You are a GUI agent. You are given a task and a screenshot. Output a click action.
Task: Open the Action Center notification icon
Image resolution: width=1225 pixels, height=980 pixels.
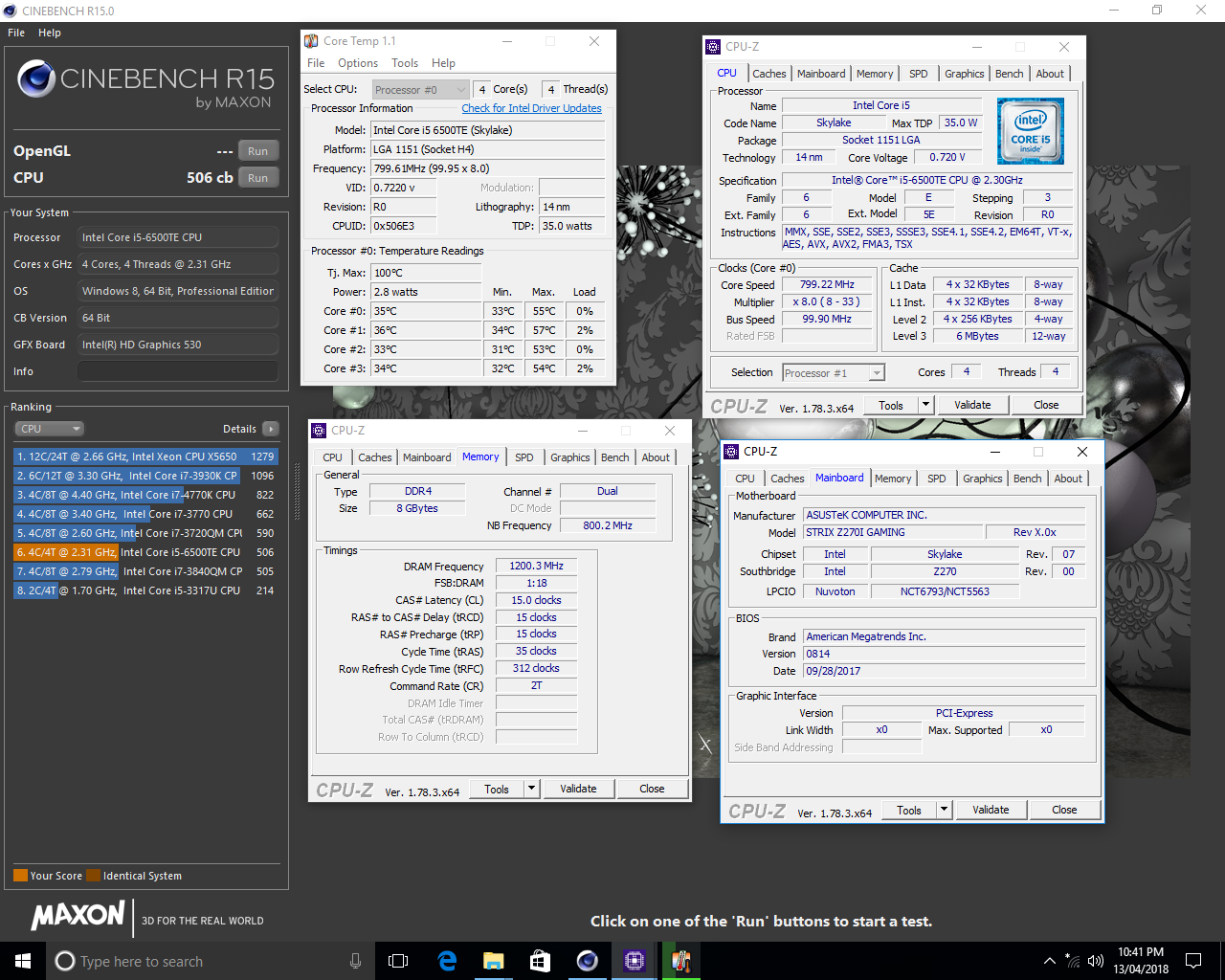point(1193,961)
